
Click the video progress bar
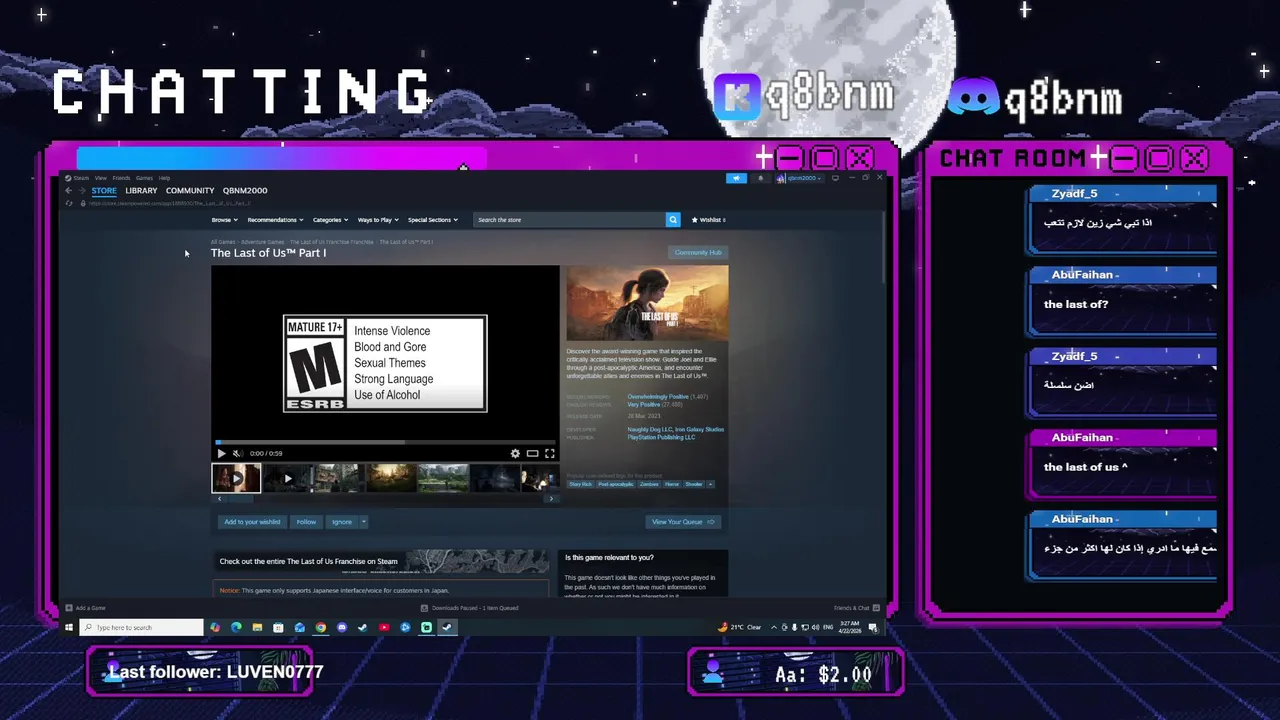coord(385,442)
